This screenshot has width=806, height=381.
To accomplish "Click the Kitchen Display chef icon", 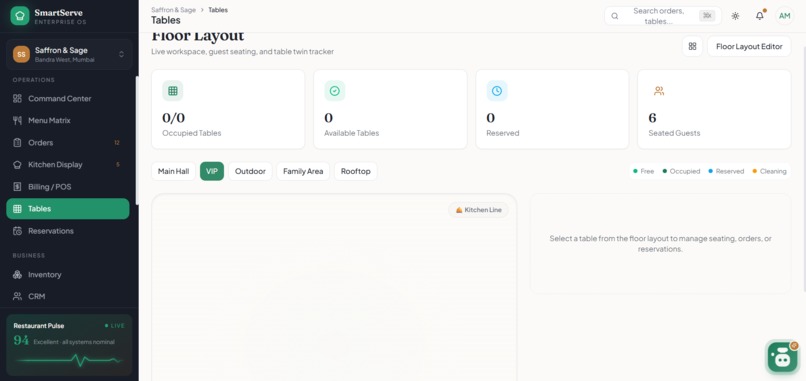I will pyautogui.click(x=17, y=165).
